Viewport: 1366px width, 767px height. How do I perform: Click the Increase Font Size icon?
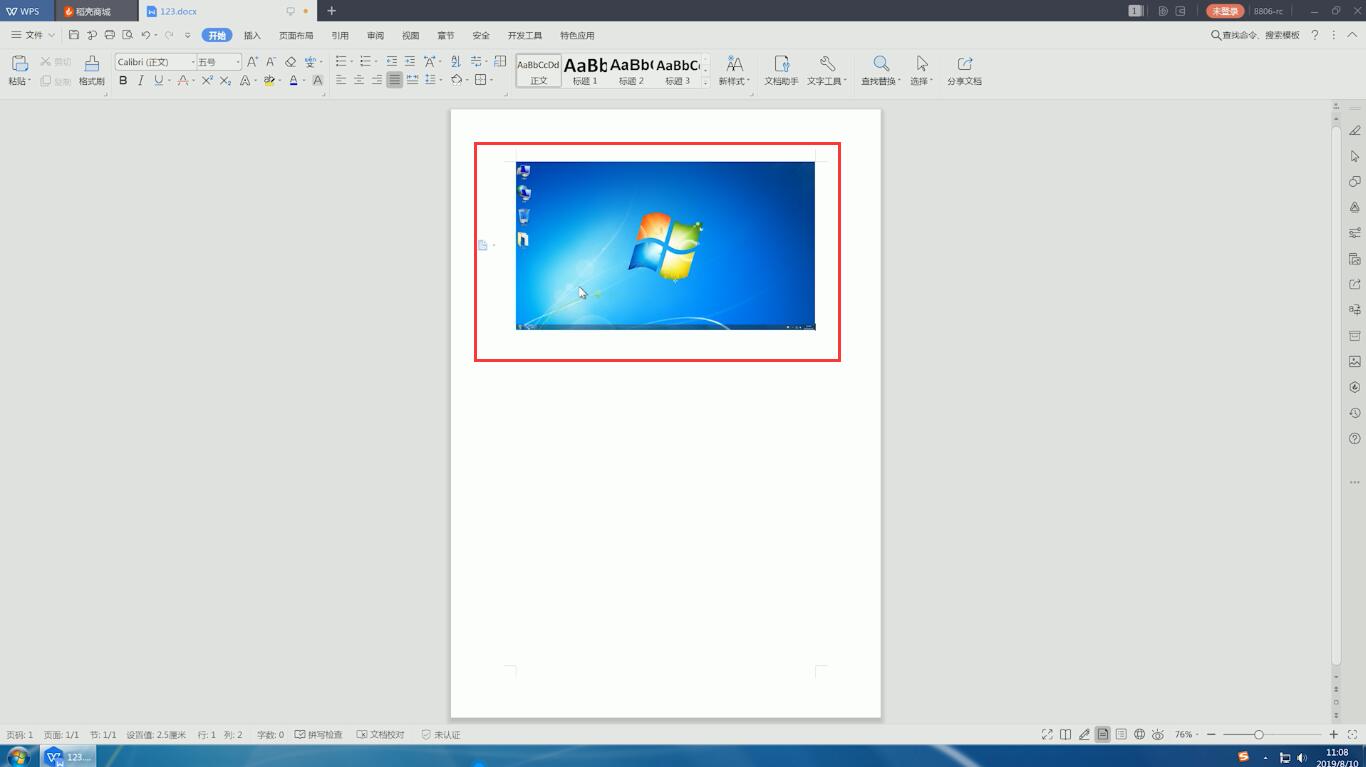(x=252, y=62)
